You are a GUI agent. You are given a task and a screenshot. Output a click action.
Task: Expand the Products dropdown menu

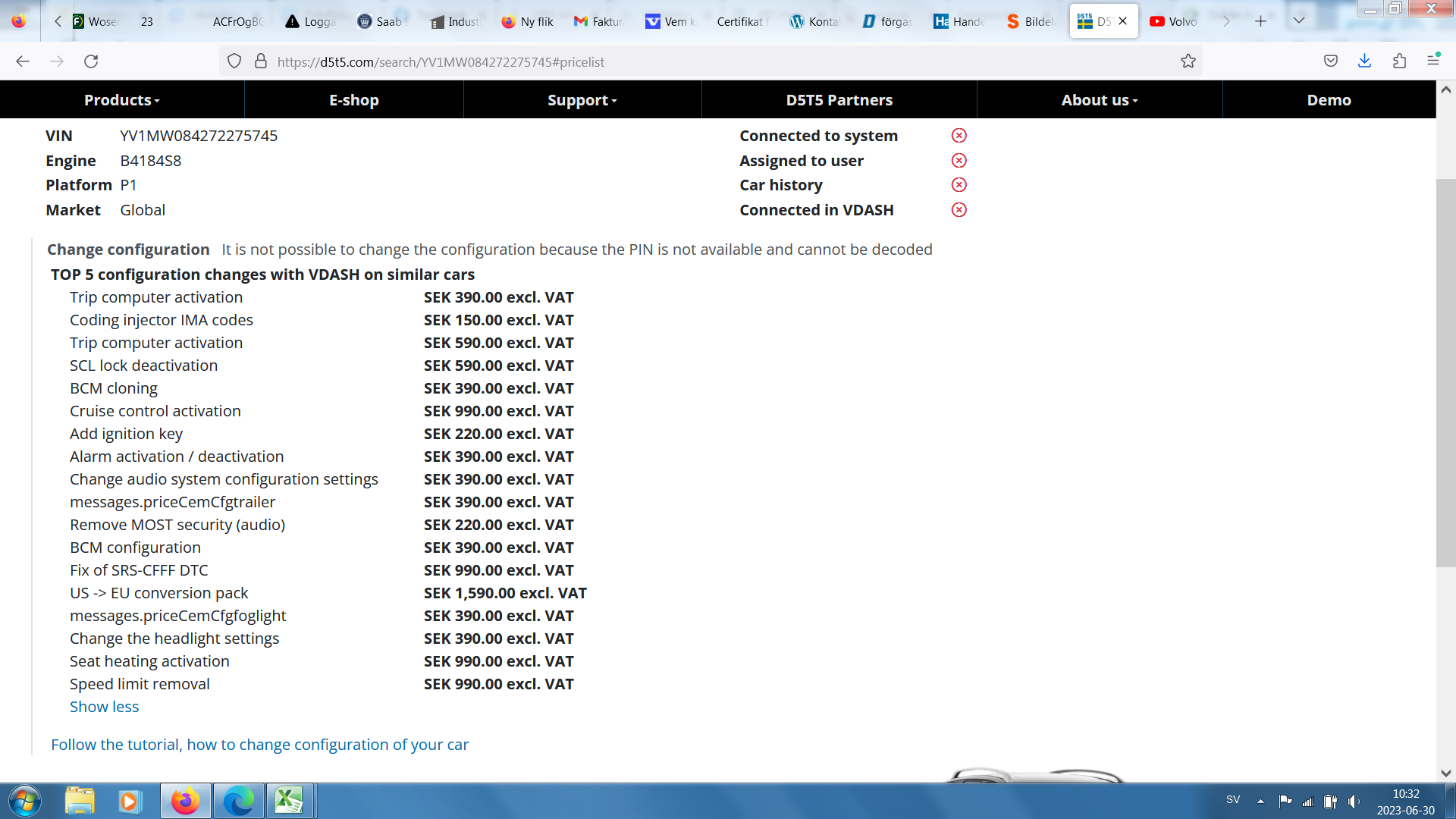point(121,100)
